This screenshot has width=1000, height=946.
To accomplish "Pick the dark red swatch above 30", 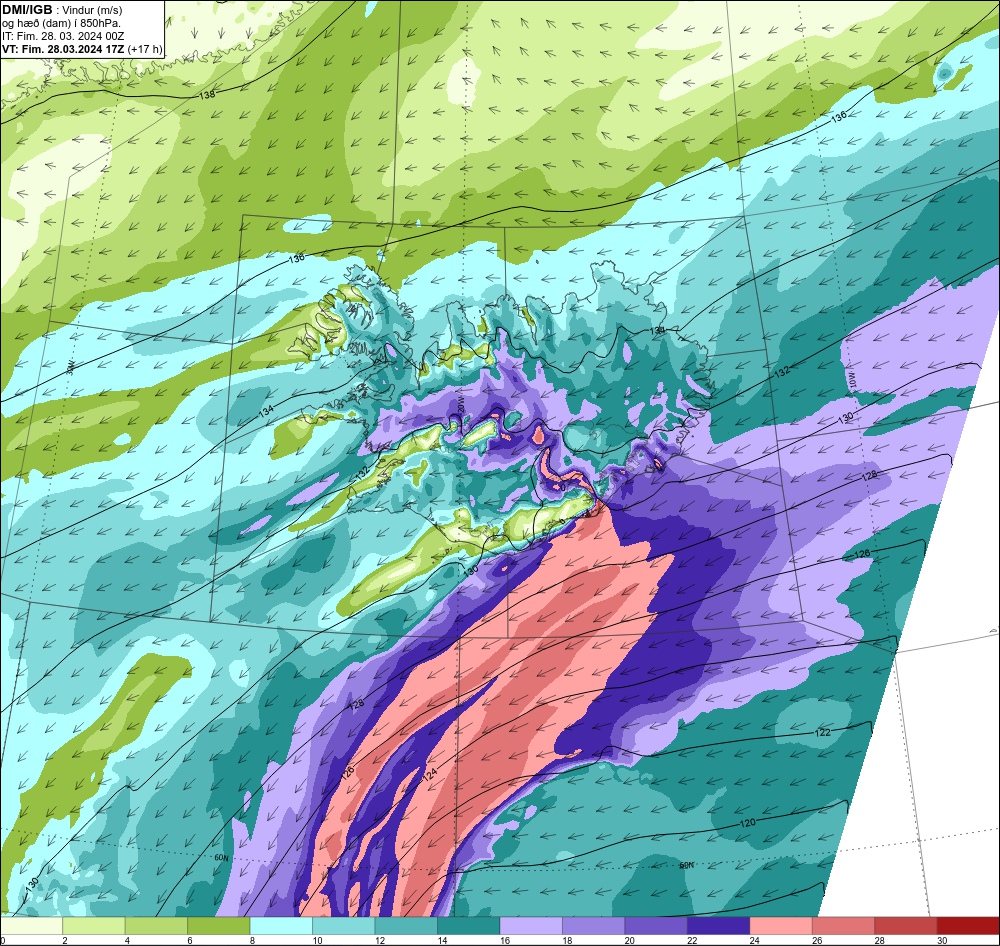I will [969, 926].
